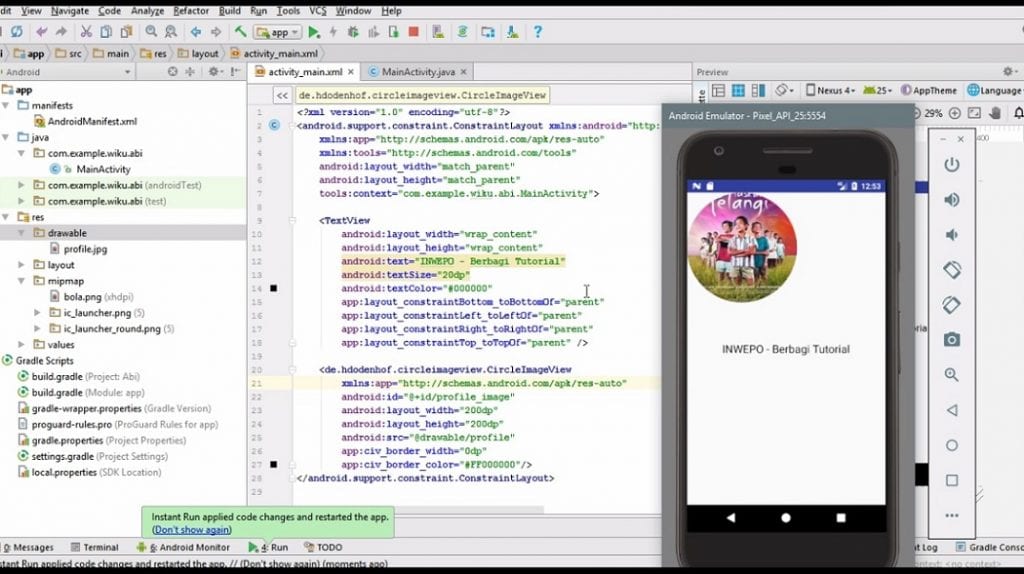Take emulator screenshot with camera icon
Viewport: 1024px width, 574px height.
coord(951,340)
